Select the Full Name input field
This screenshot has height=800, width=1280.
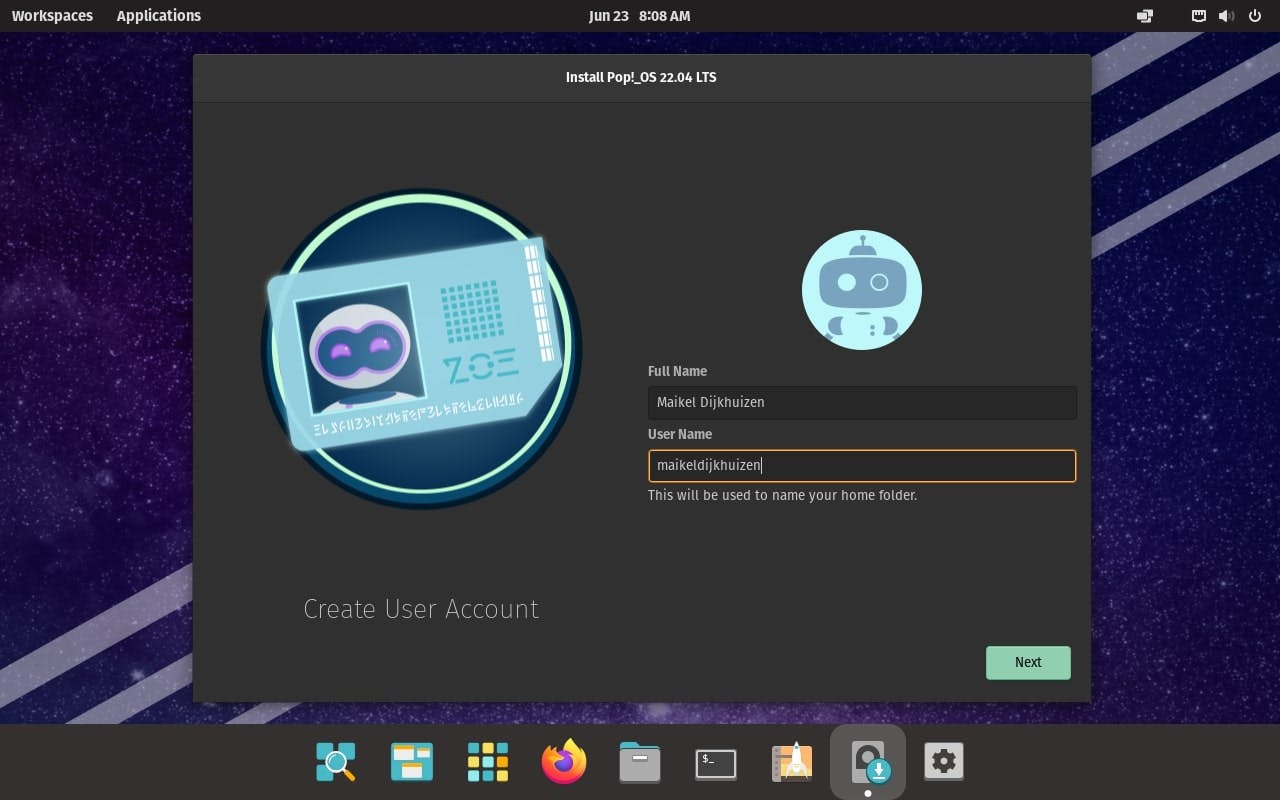tap(862, 402)
